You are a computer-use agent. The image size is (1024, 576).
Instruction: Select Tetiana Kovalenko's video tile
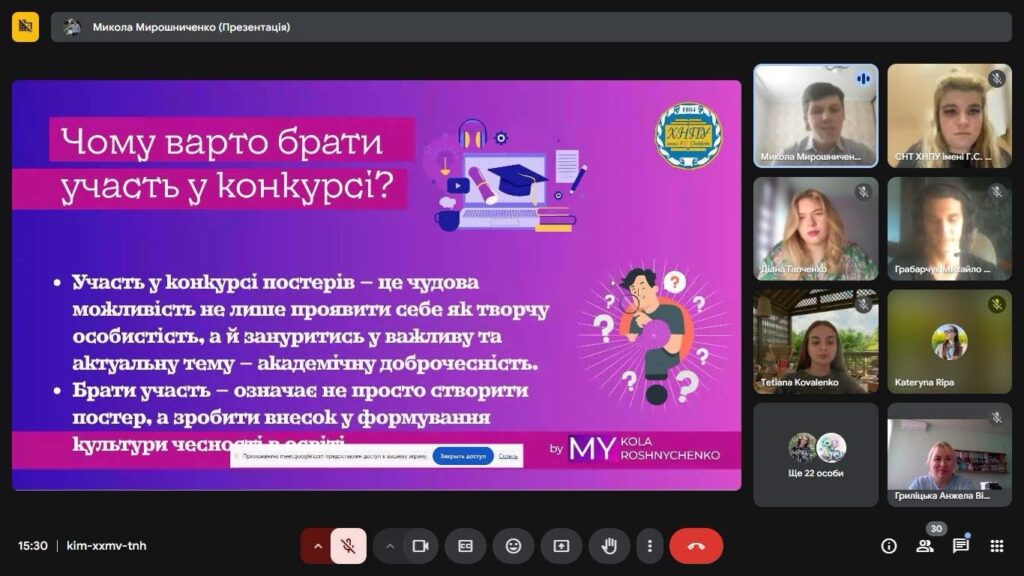[815, 341]
